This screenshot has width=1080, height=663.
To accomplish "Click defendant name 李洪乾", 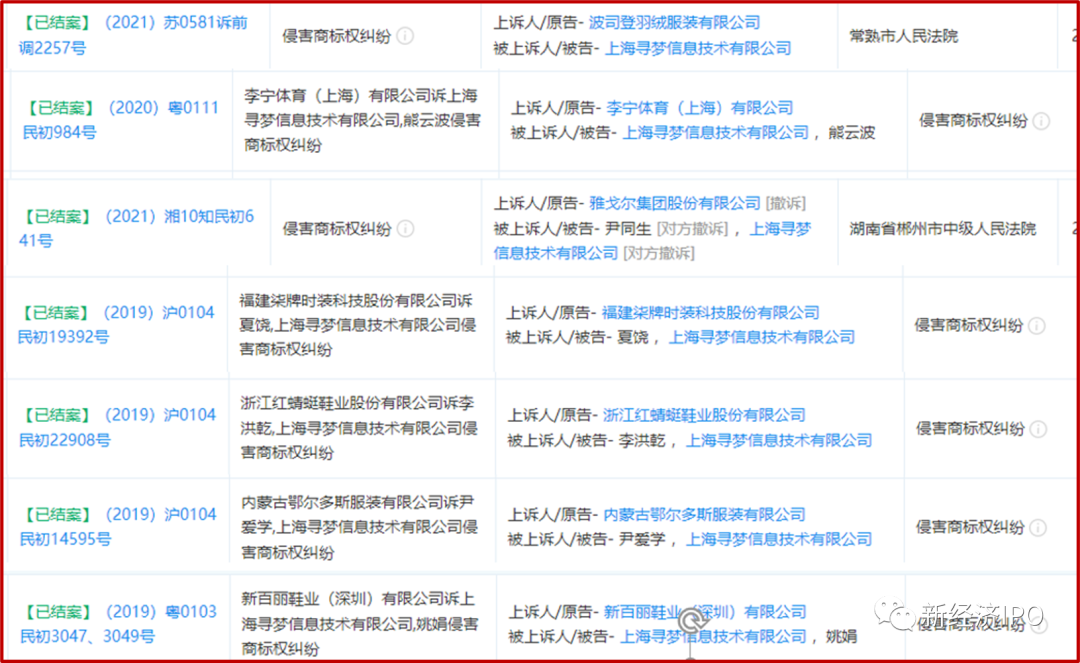I will (x=641, y=441).
